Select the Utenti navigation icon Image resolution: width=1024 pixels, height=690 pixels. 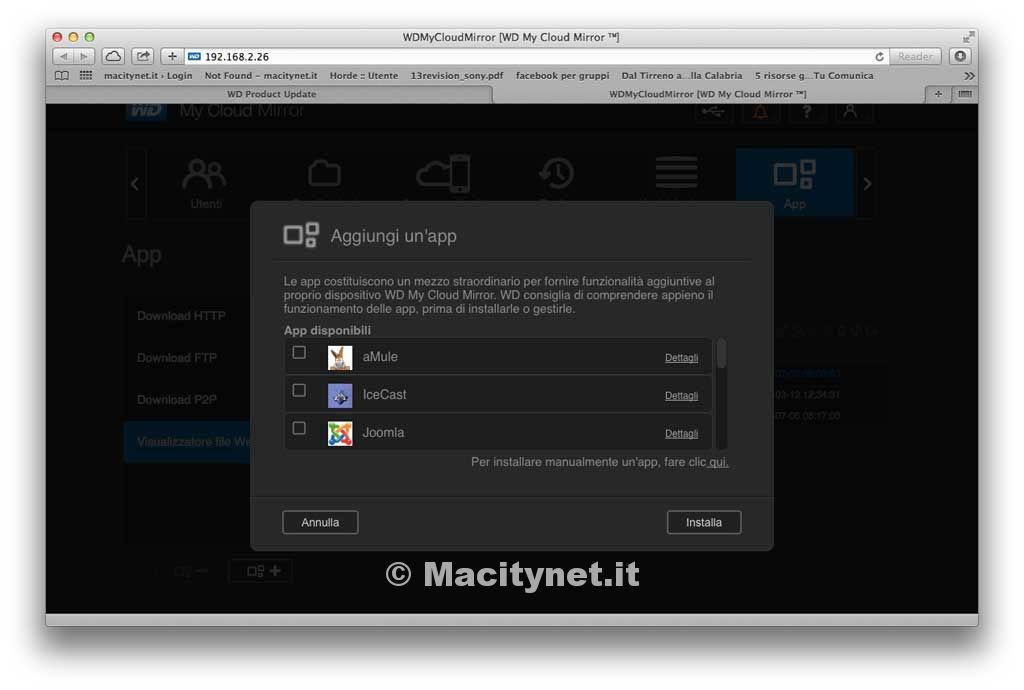tap(205, 183)
